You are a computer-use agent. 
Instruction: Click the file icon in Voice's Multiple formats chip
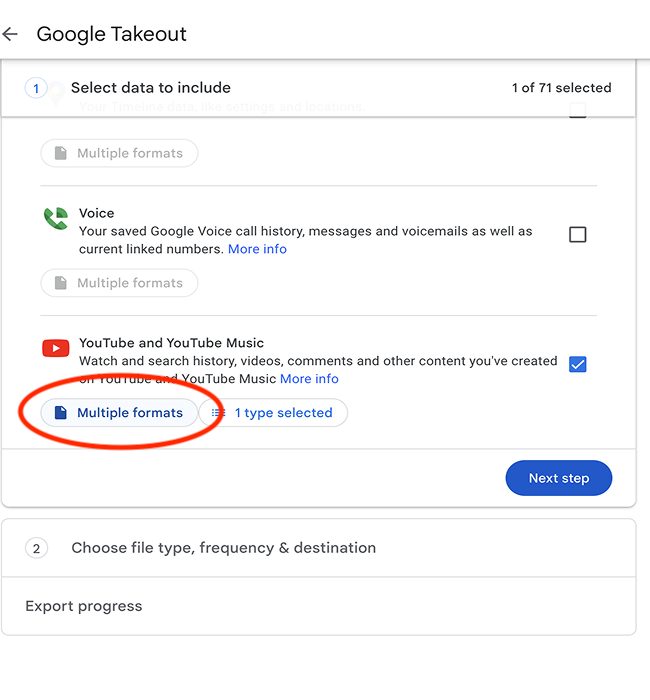point(61,283)
